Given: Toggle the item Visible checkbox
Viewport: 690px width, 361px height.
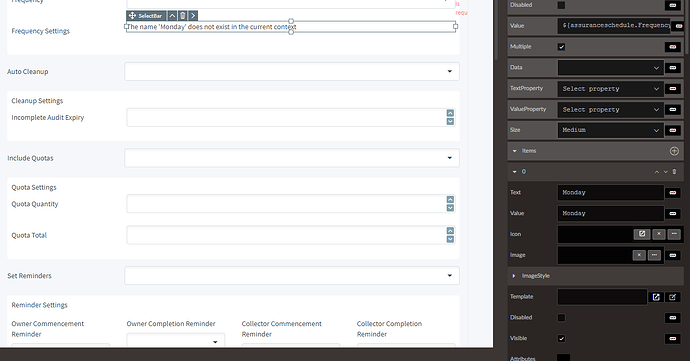Looking at the screenshot, I should pos(561,338).
